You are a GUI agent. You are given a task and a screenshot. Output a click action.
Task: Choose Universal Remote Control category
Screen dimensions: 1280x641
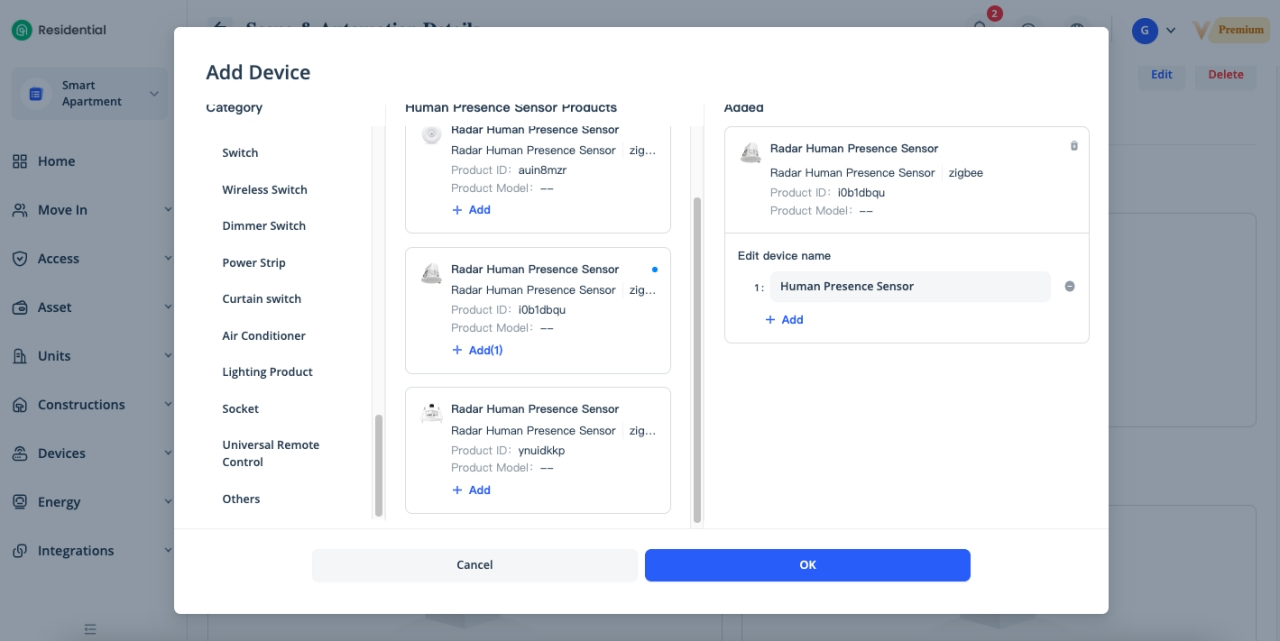(270, 453)
